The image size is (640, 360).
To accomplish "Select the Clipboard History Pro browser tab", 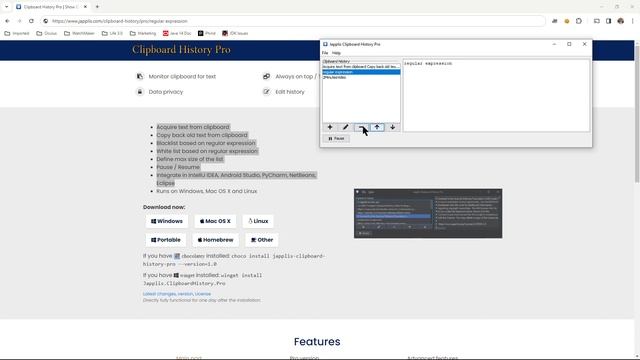I will tap(51, 7).
